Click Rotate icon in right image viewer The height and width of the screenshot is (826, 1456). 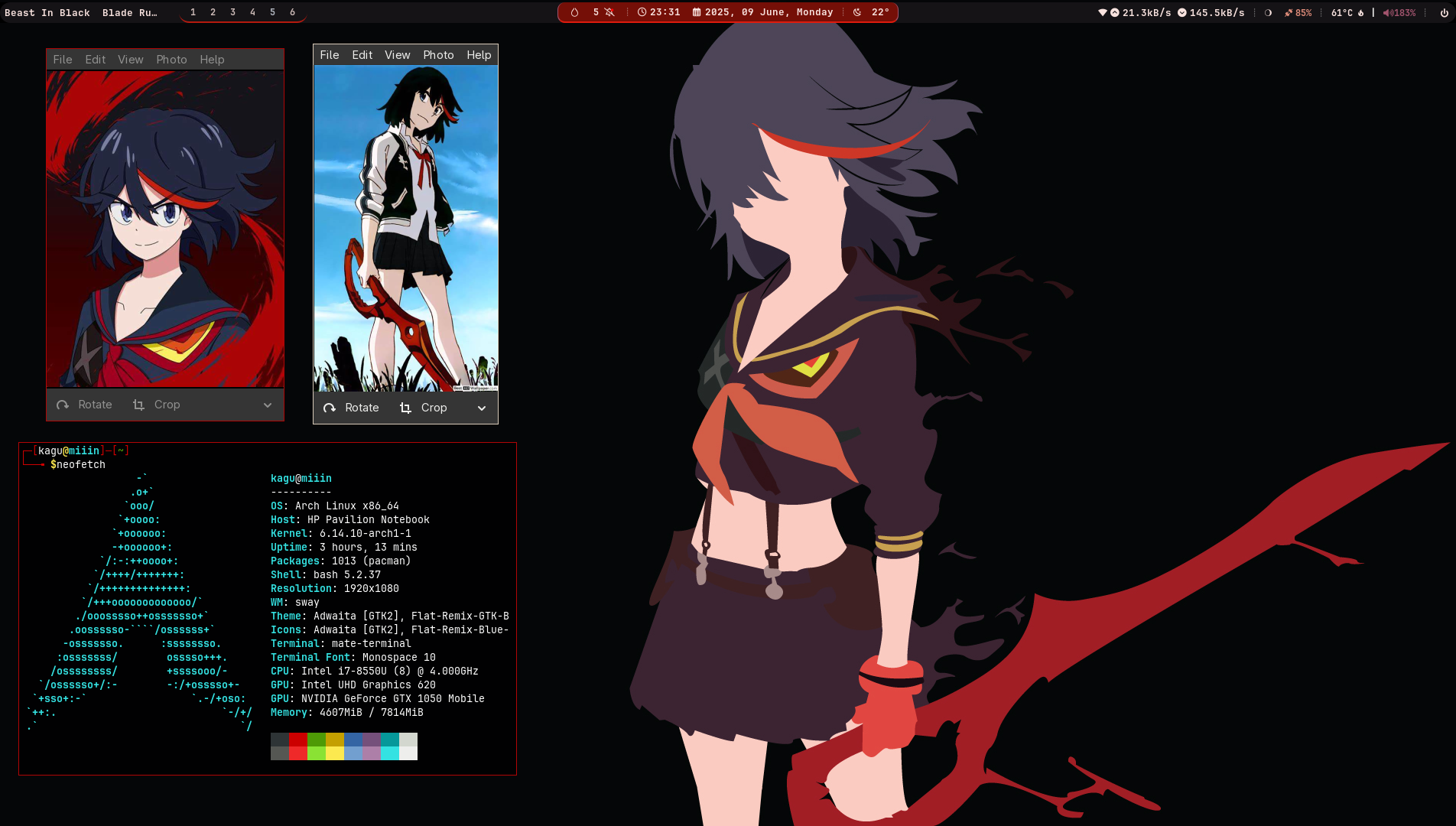(330, 408)
